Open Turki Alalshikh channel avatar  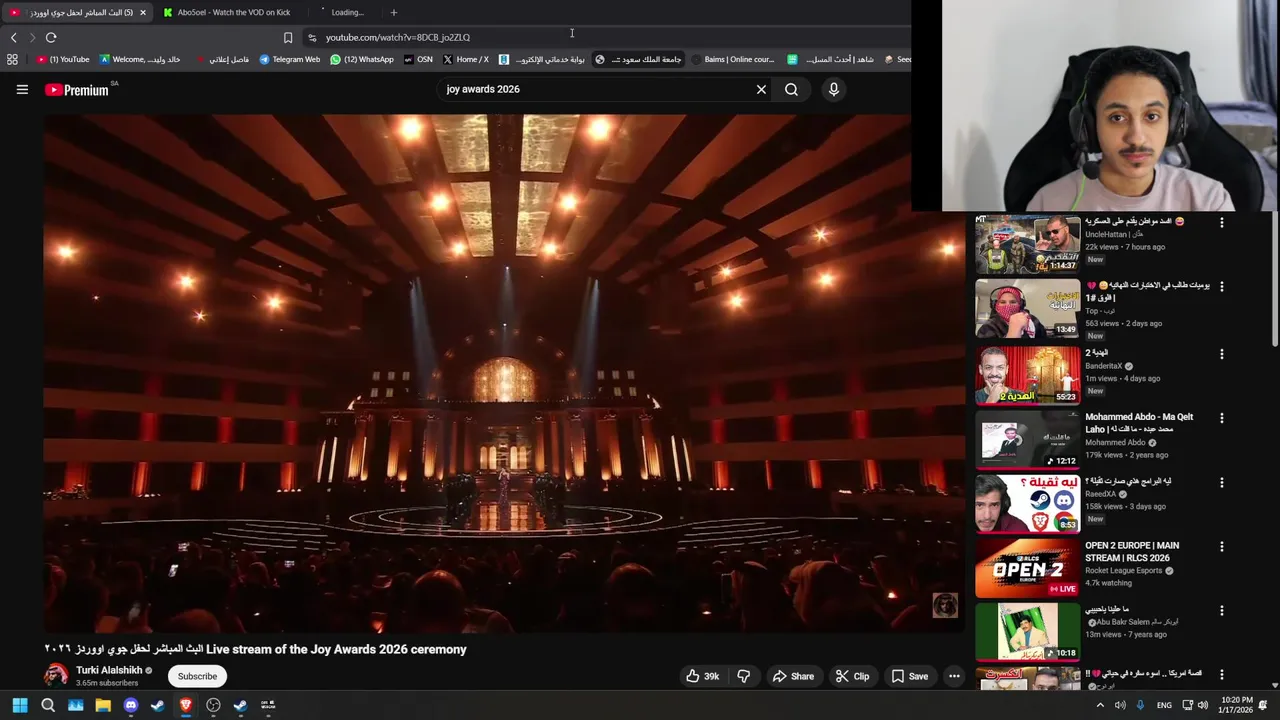click(x=56, y=675)
